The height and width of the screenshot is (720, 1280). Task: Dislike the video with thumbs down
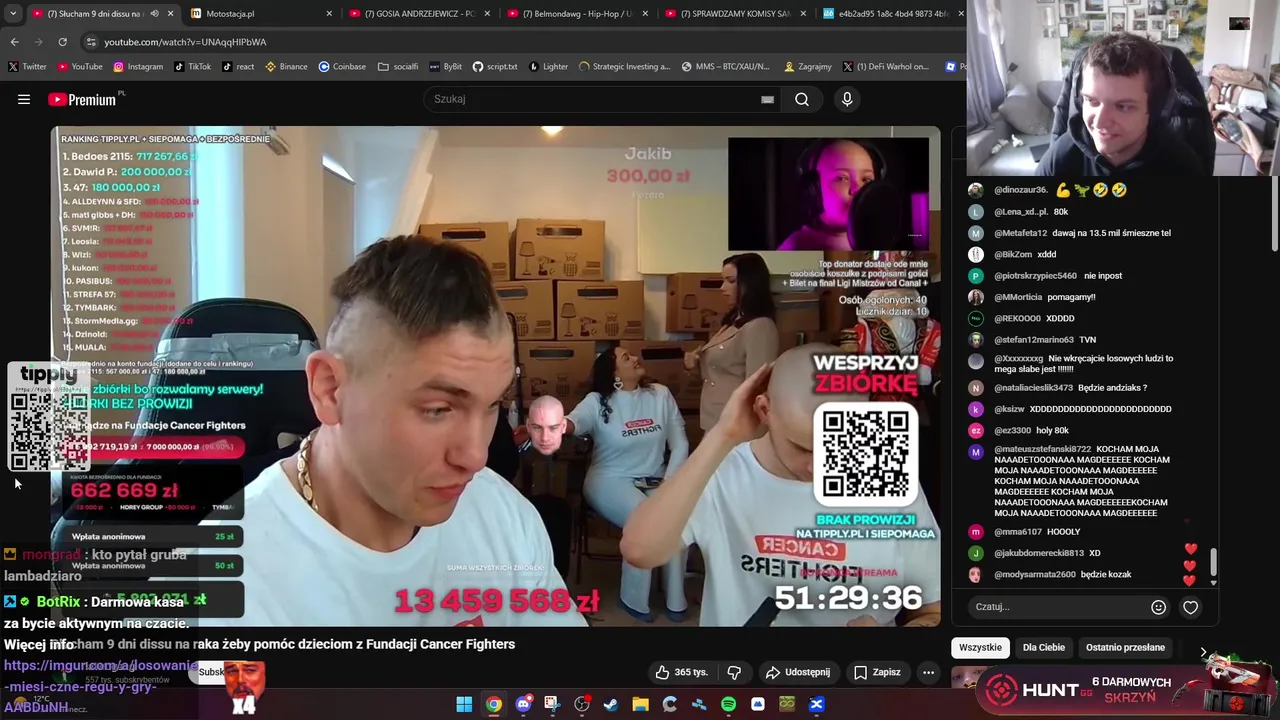click(734, 672)
